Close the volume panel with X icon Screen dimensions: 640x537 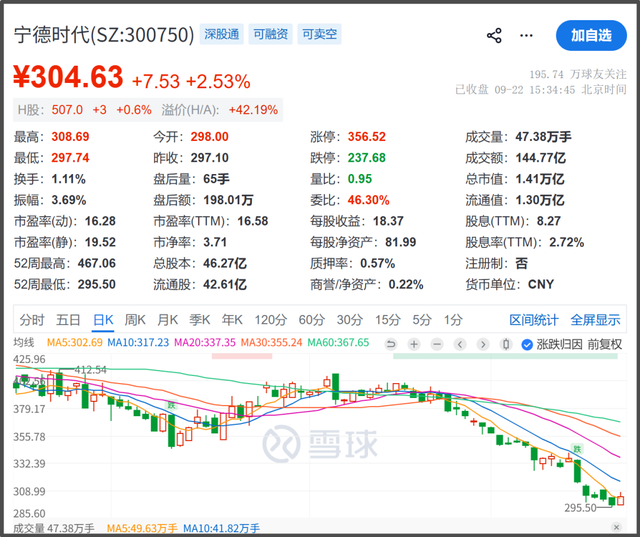coord(617,527)
